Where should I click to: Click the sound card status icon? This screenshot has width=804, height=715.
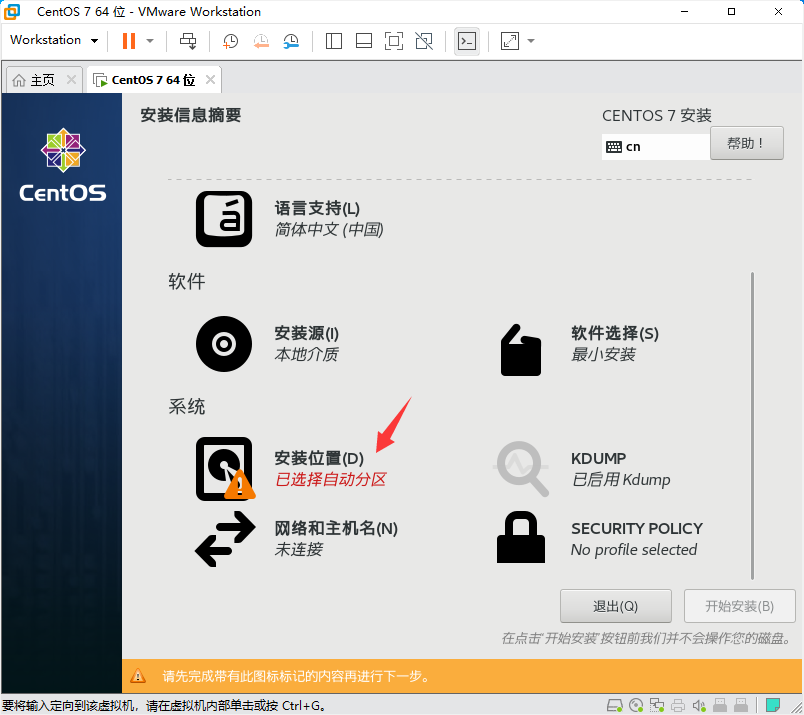pyautogui.click(x=699, y=706)
